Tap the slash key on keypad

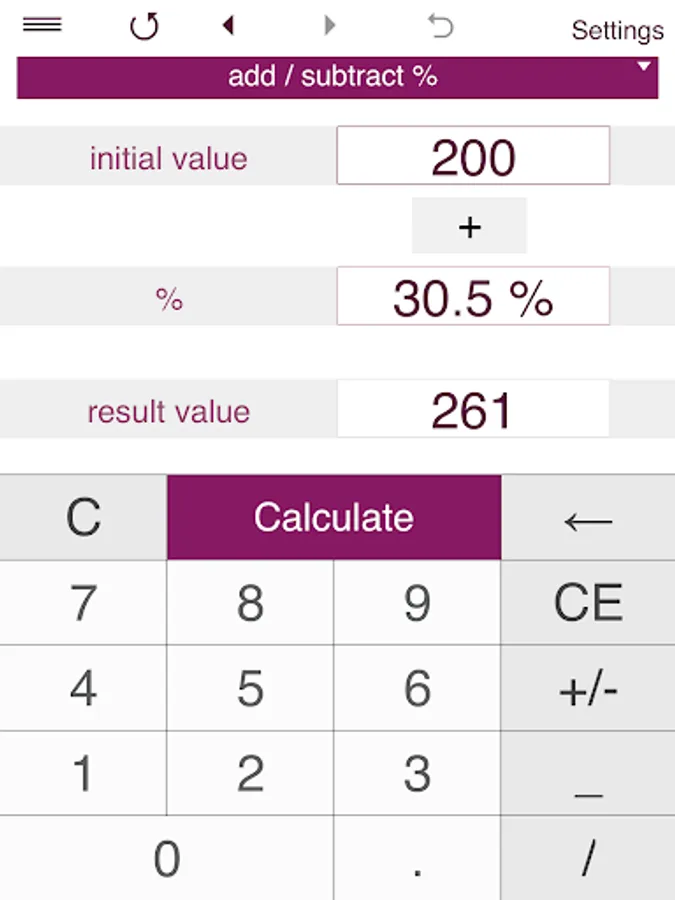[588, 858]
